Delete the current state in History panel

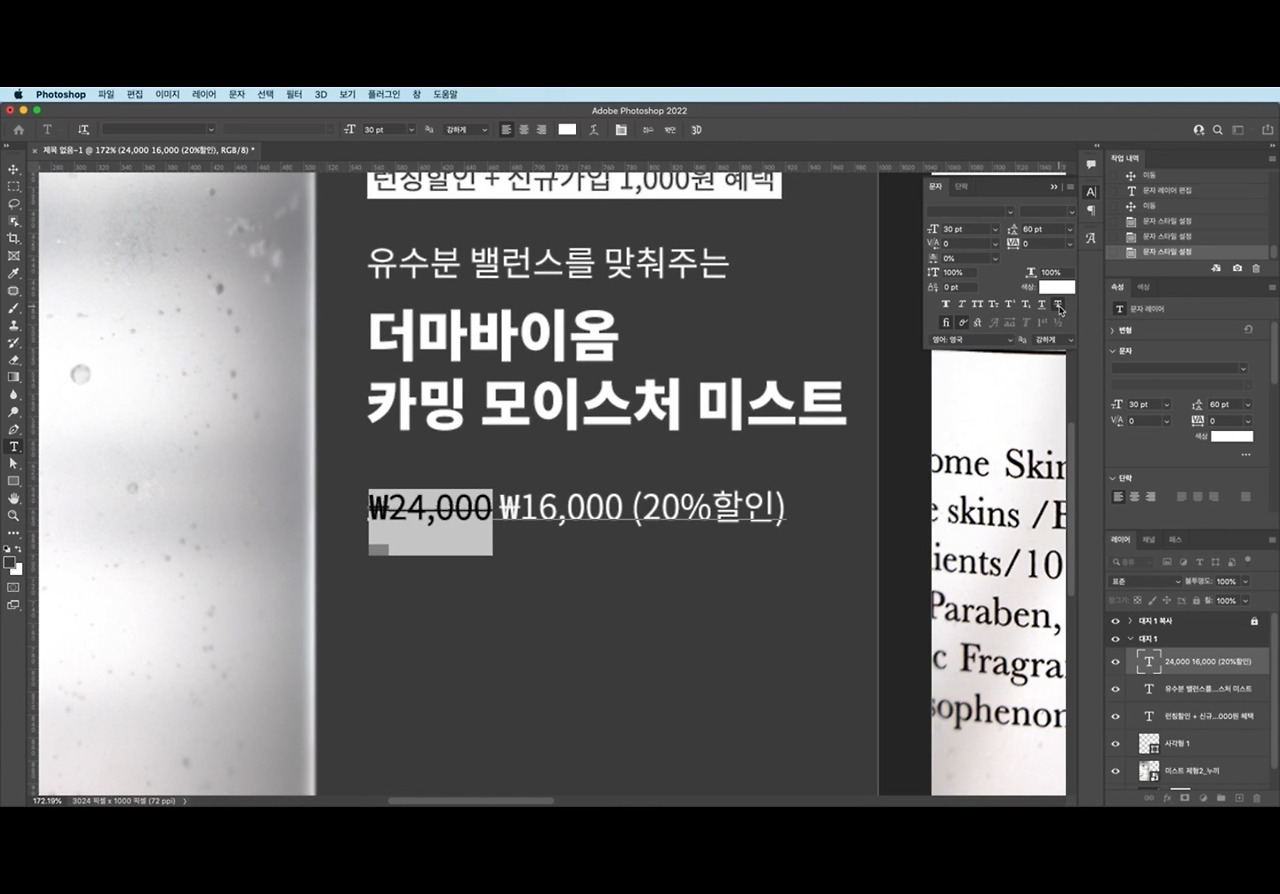tap(1256, 268)
